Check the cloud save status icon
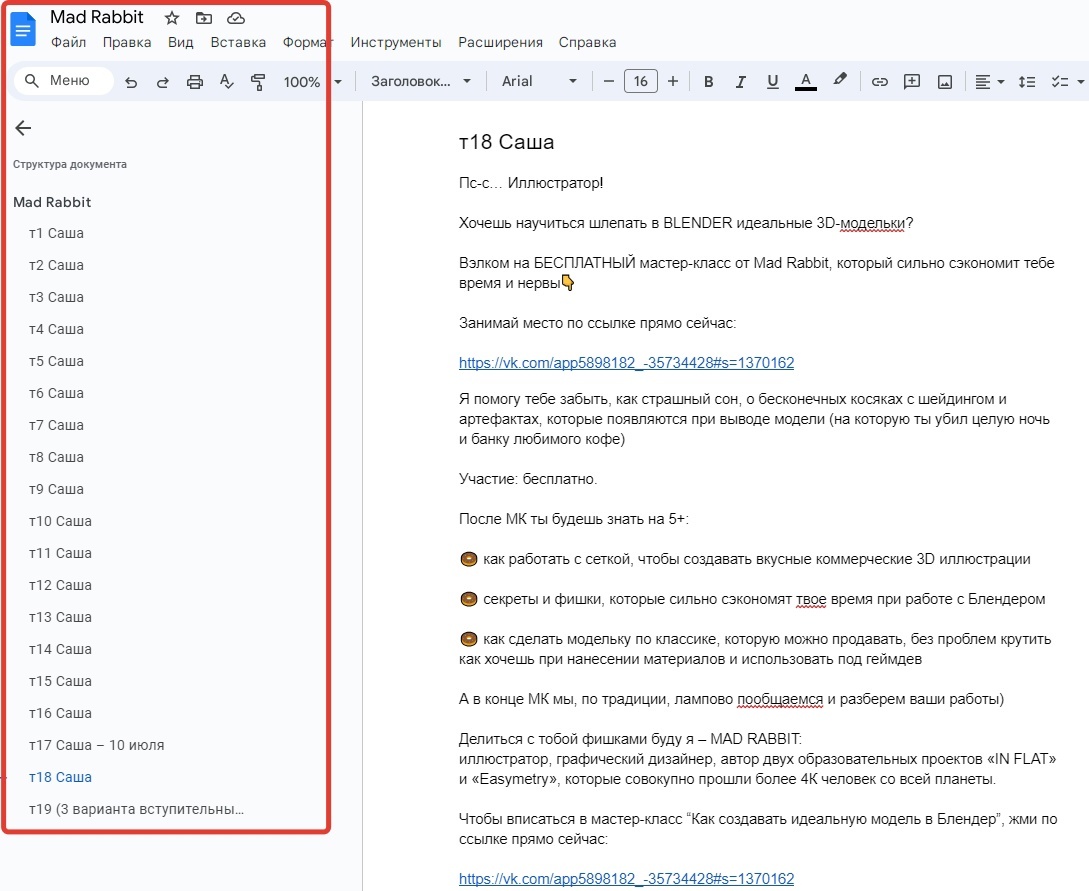Viewport: 1089px width, 891px height. (236, 18)
